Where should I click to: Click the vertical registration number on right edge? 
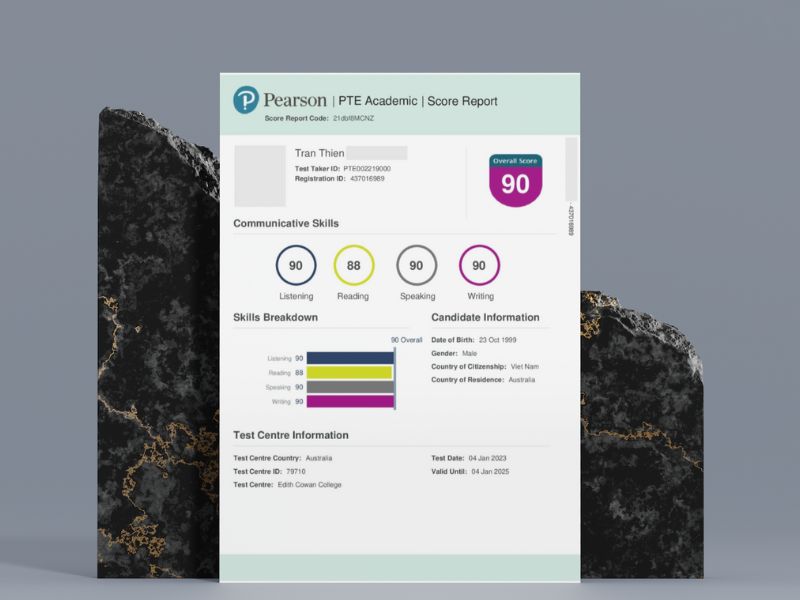click(571, 220)
